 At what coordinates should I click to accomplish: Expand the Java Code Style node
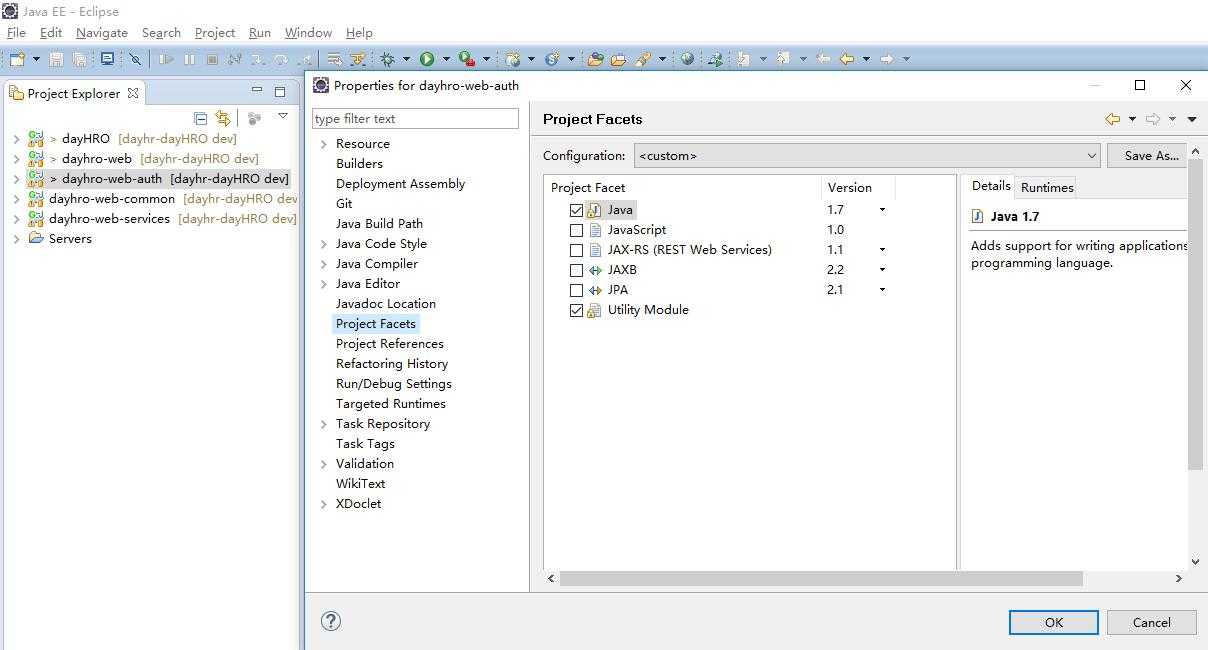(324, 244)
